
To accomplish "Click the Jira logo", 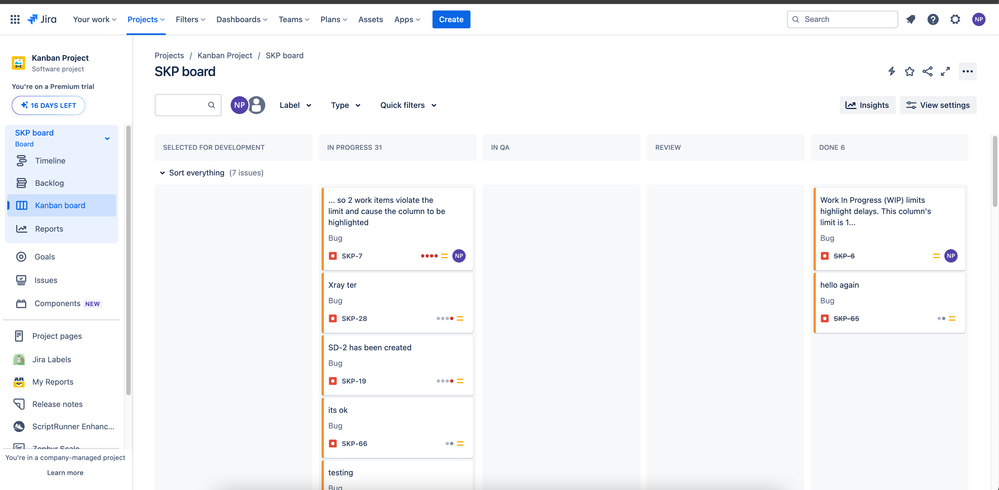I will (42, 19).
